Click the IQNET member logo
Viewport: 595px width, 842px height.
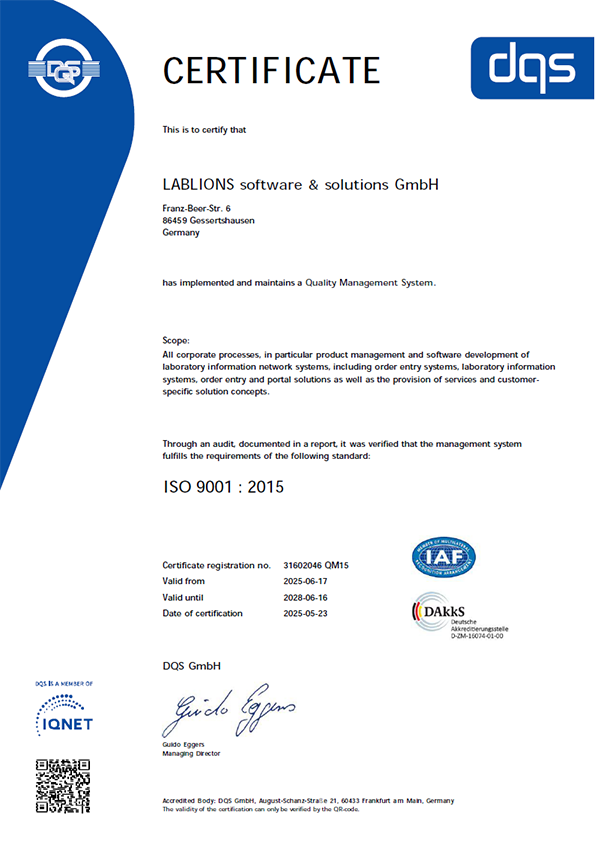[64, 715]
